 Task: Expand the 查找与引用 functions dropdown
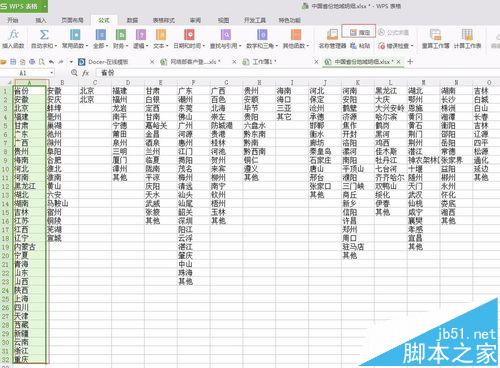tap(240, 46)
